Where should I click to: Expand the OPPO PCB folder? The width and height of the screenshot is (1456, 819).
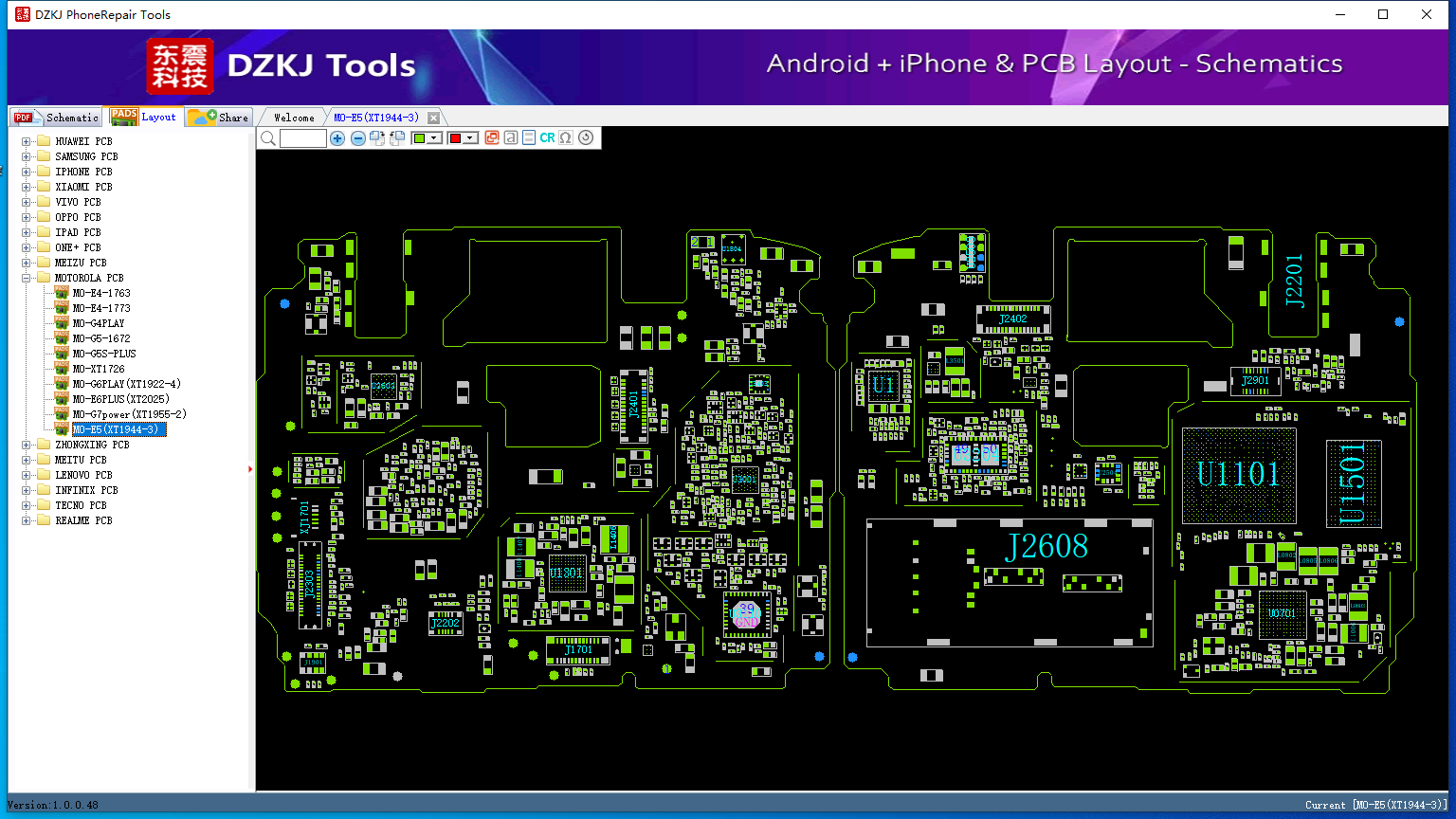27,217
